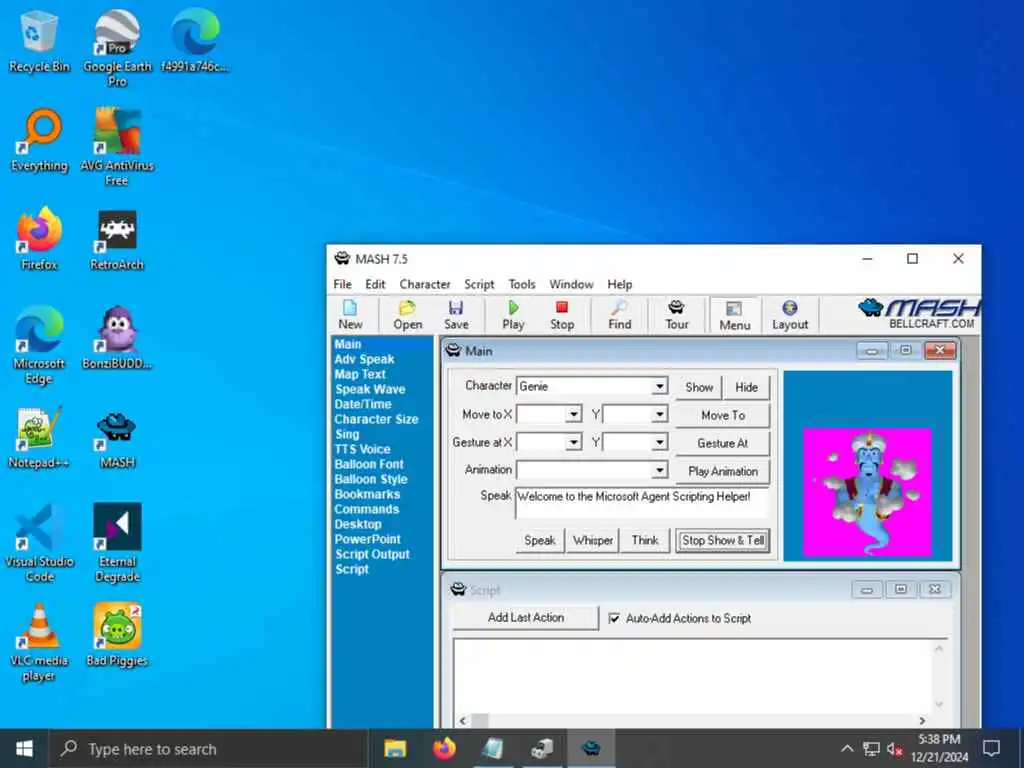Select the VLC media player desktop icon
The width and height of the screenshot is (1024, 768).
click(39, 642)
